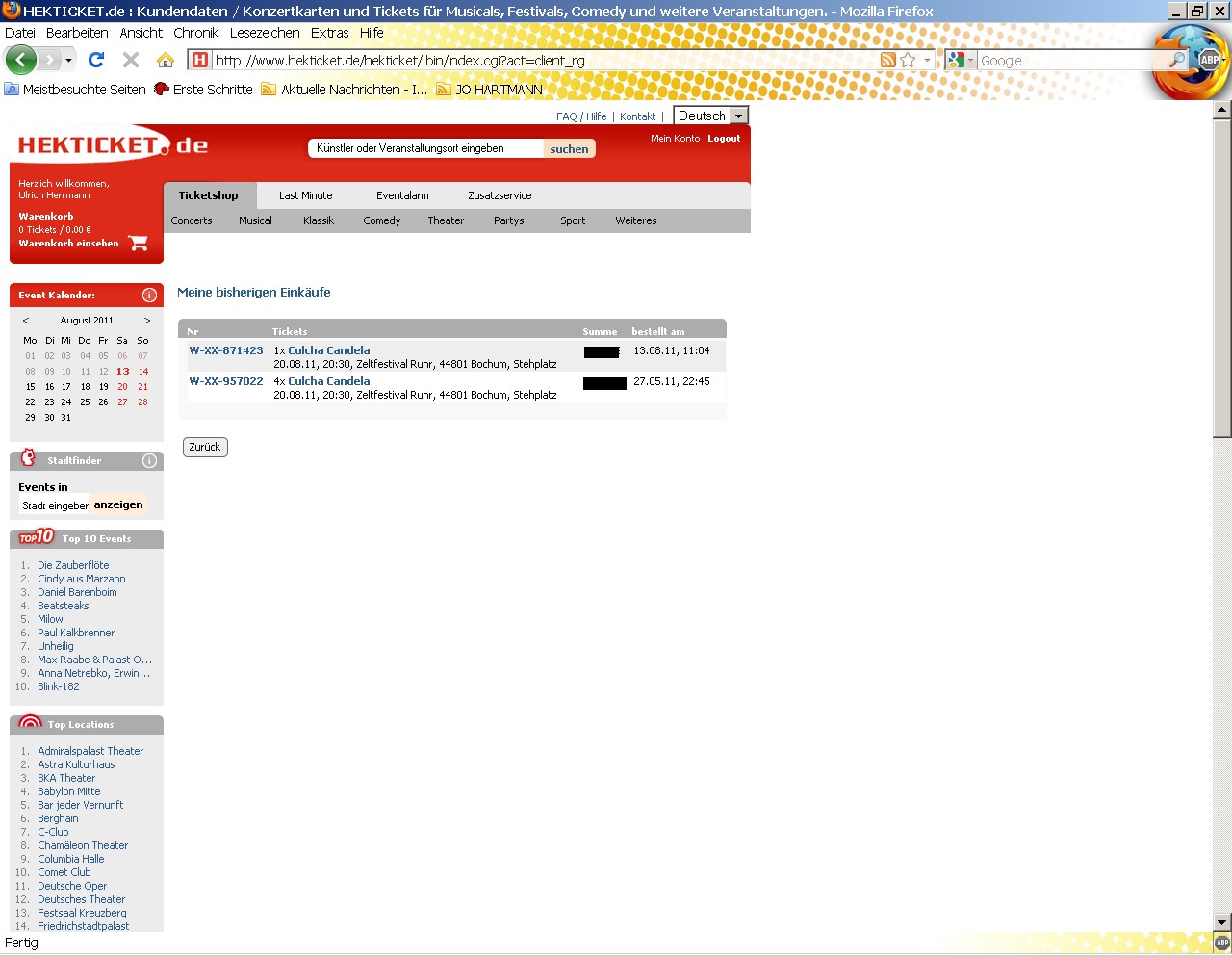Switch to the Eventalarm tab
This screenshot has width=1232, height=957.
(402, 195)
